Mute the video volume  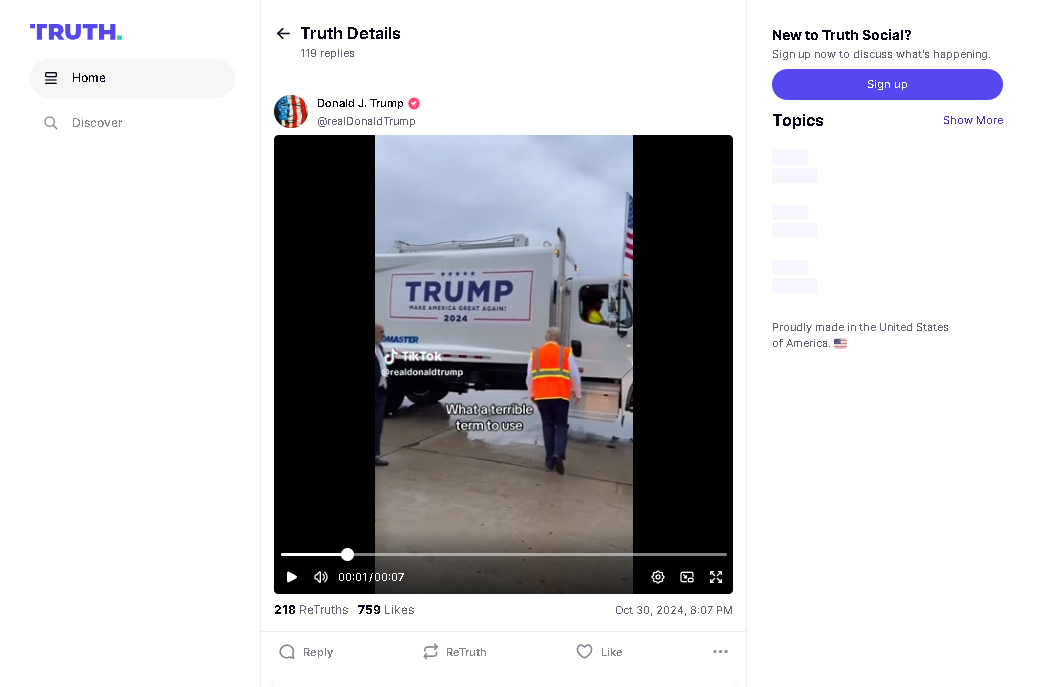tap(320, 577)
